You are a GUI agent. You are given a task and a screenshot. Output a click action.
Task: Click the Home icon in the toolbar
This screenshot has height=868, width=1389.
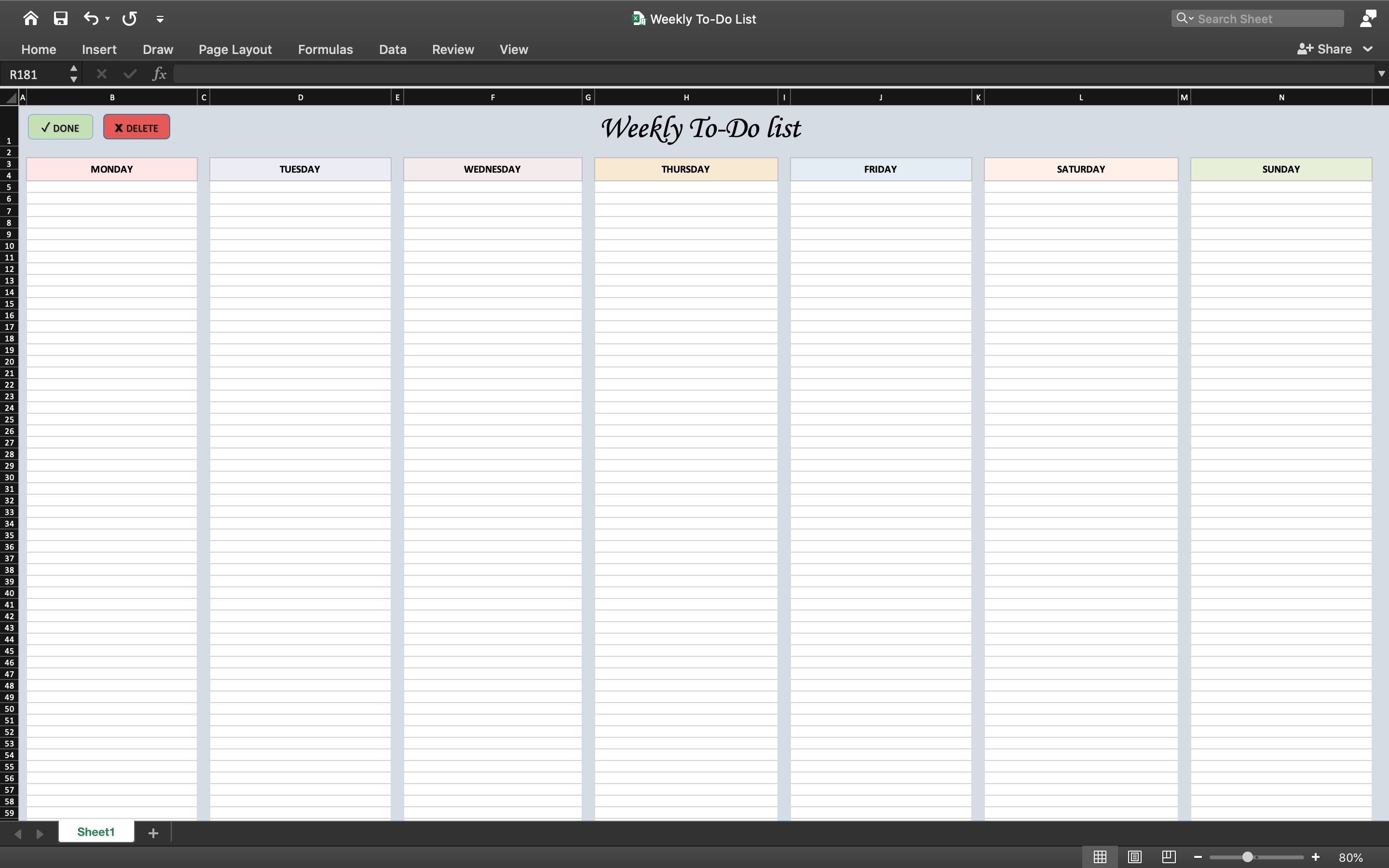[x=31, y=18]
